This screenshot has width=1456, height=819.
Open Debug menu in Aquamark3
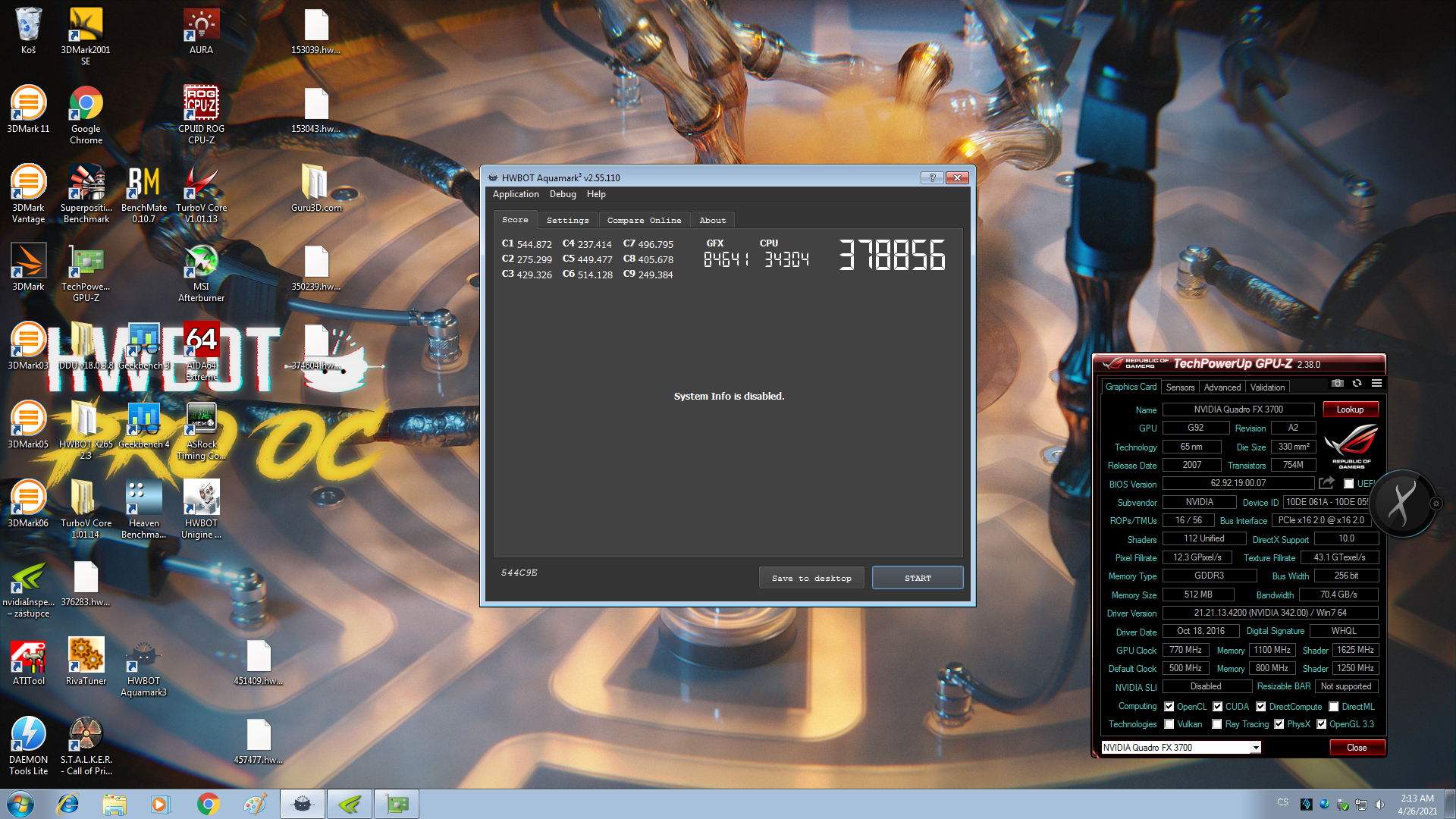tap(563, 194)
